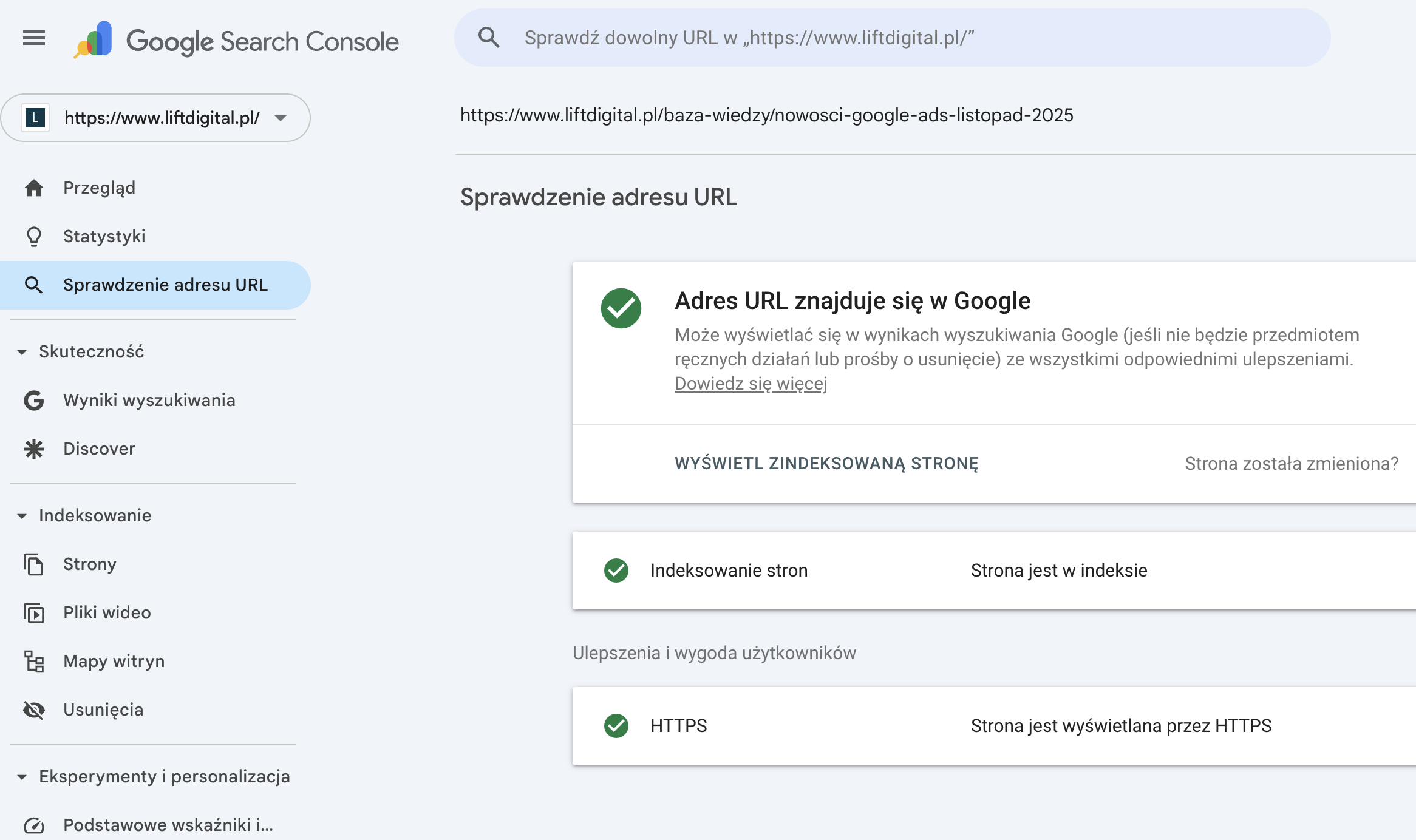This screenshot has width=1416, height=840.
Task: Click WYŚWIETL ZINDEKSOWANĄ STRONĘ
Action: point(826,464)
